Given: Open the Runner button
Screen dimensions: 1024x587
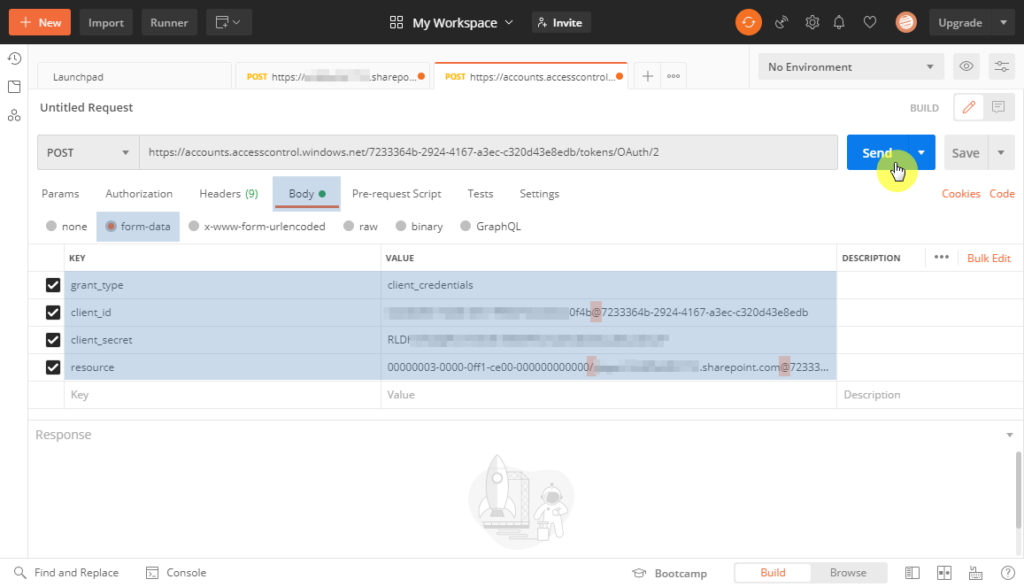Looking at the screenshot, I should tap(169, 22).
